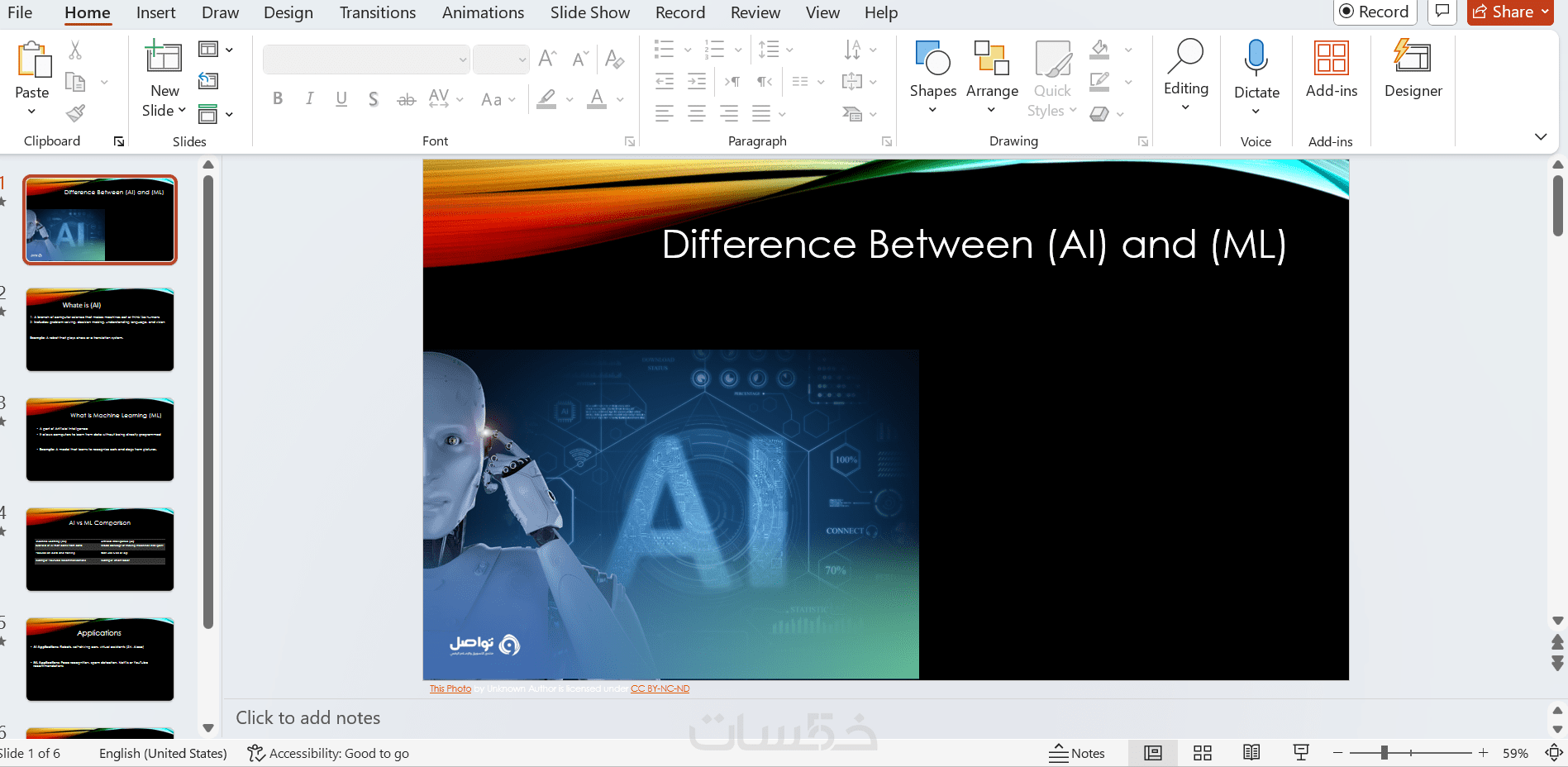Select the 'AI vs ML Comparison' slide thumbnail
This screenshot has width=1568, height=767.
[100, 550]
